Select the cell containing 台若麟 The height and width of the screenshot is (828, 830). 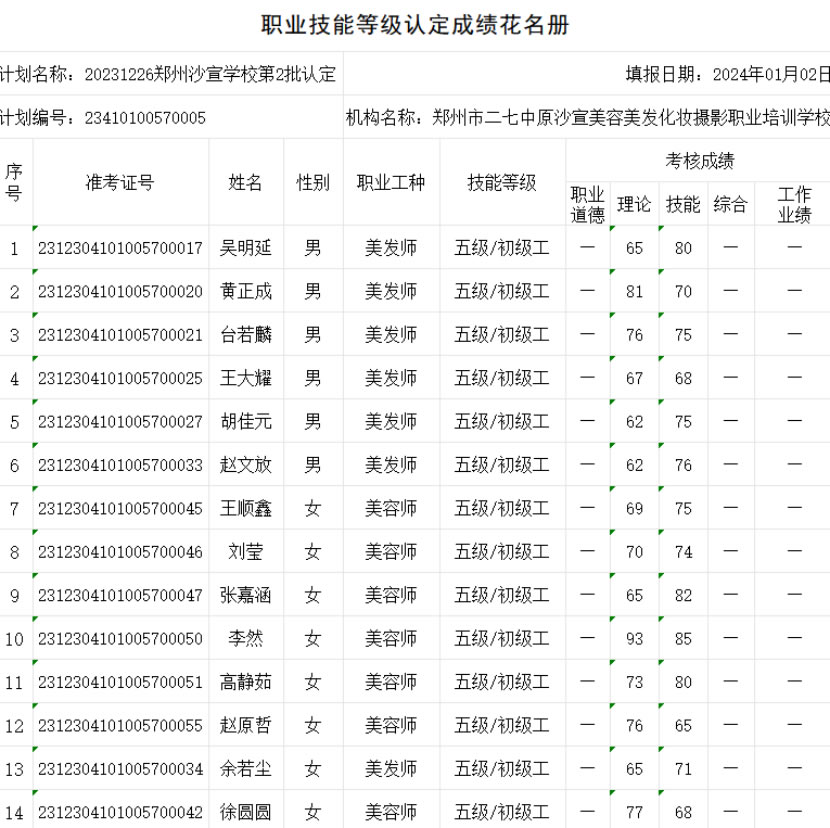[x=246, y=335]
